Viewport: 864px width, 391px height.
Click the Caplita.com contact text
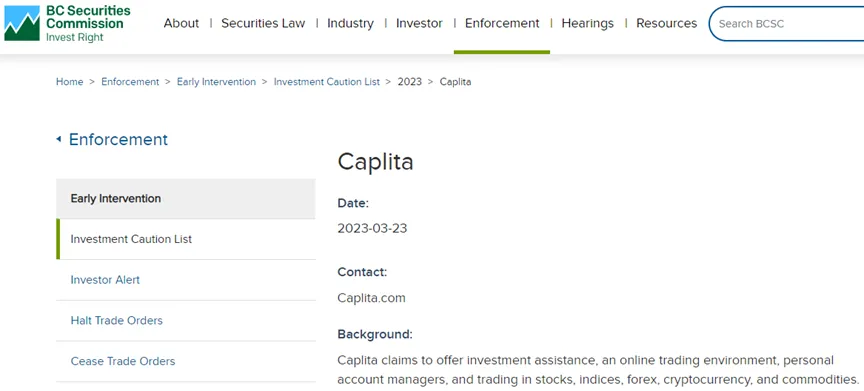tap(371, 298)
